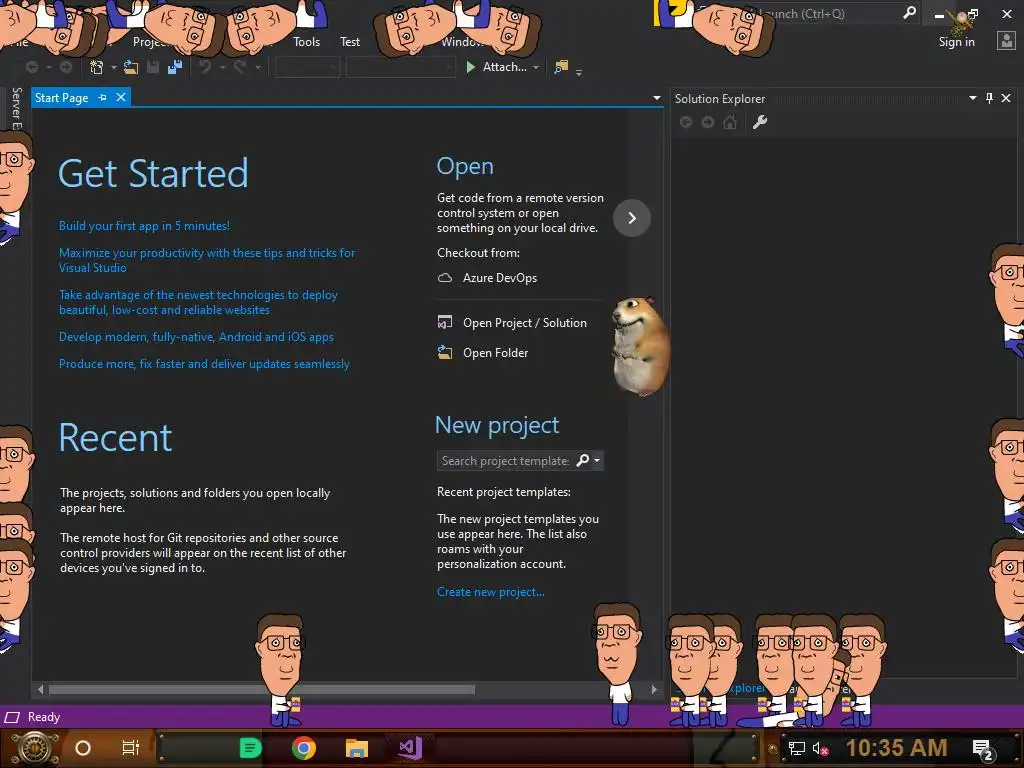Click the Find in Files toolbar icon
This screenshot has width=1024, height=768.
point(561,67)
